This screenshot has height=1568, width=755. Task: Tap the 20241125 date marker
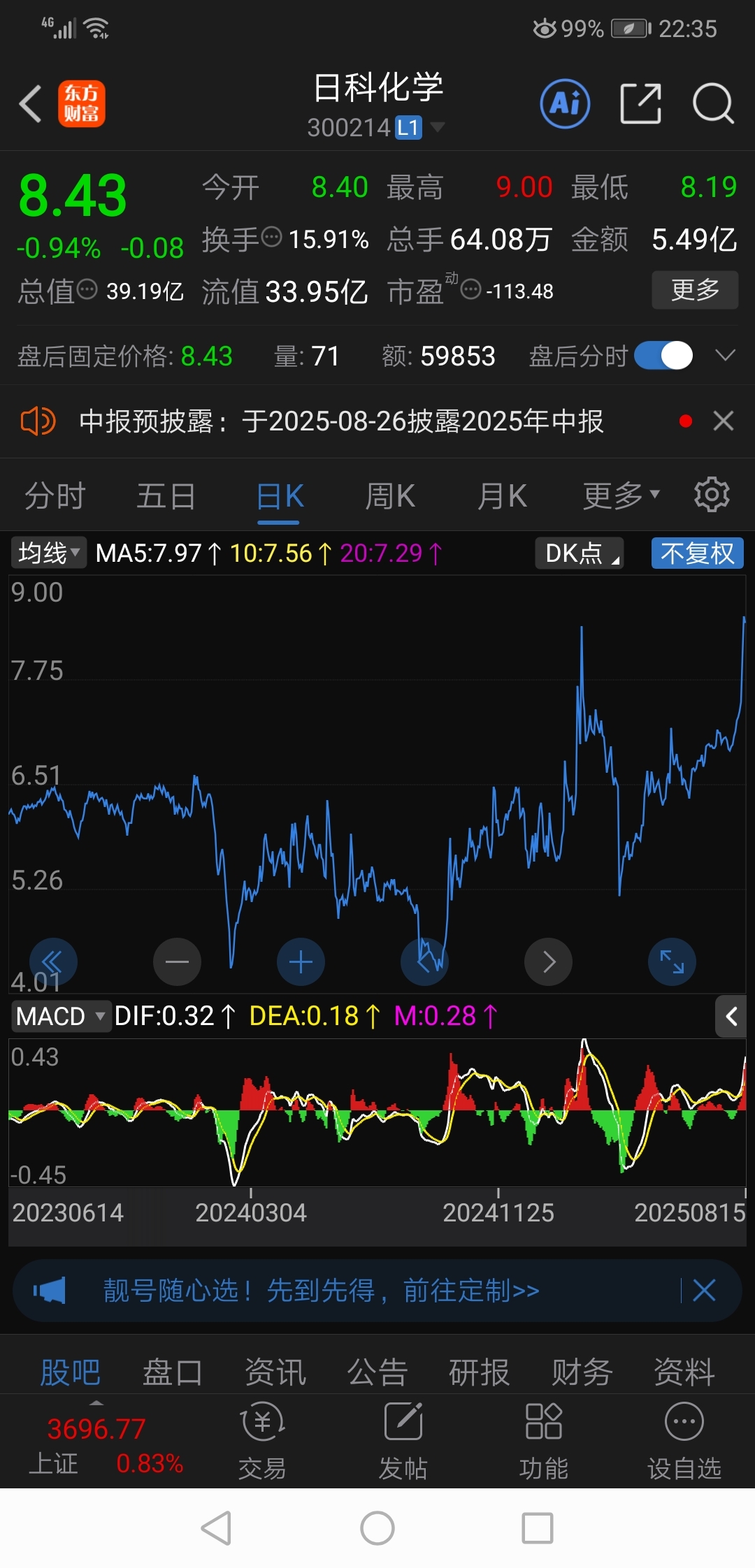[498, 1212]
